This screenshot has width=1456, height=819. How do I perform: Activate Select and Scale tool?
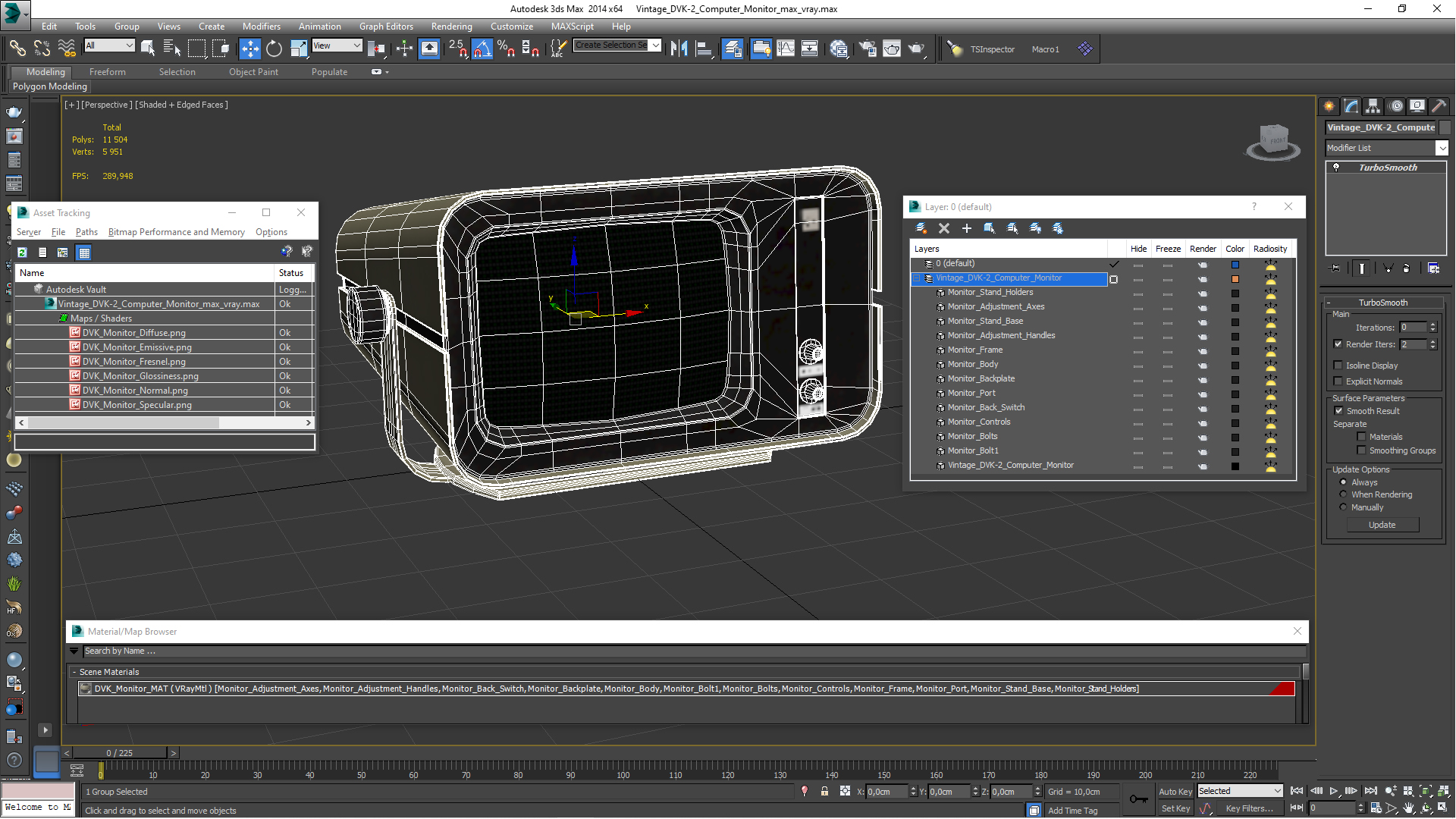(299, 49)
